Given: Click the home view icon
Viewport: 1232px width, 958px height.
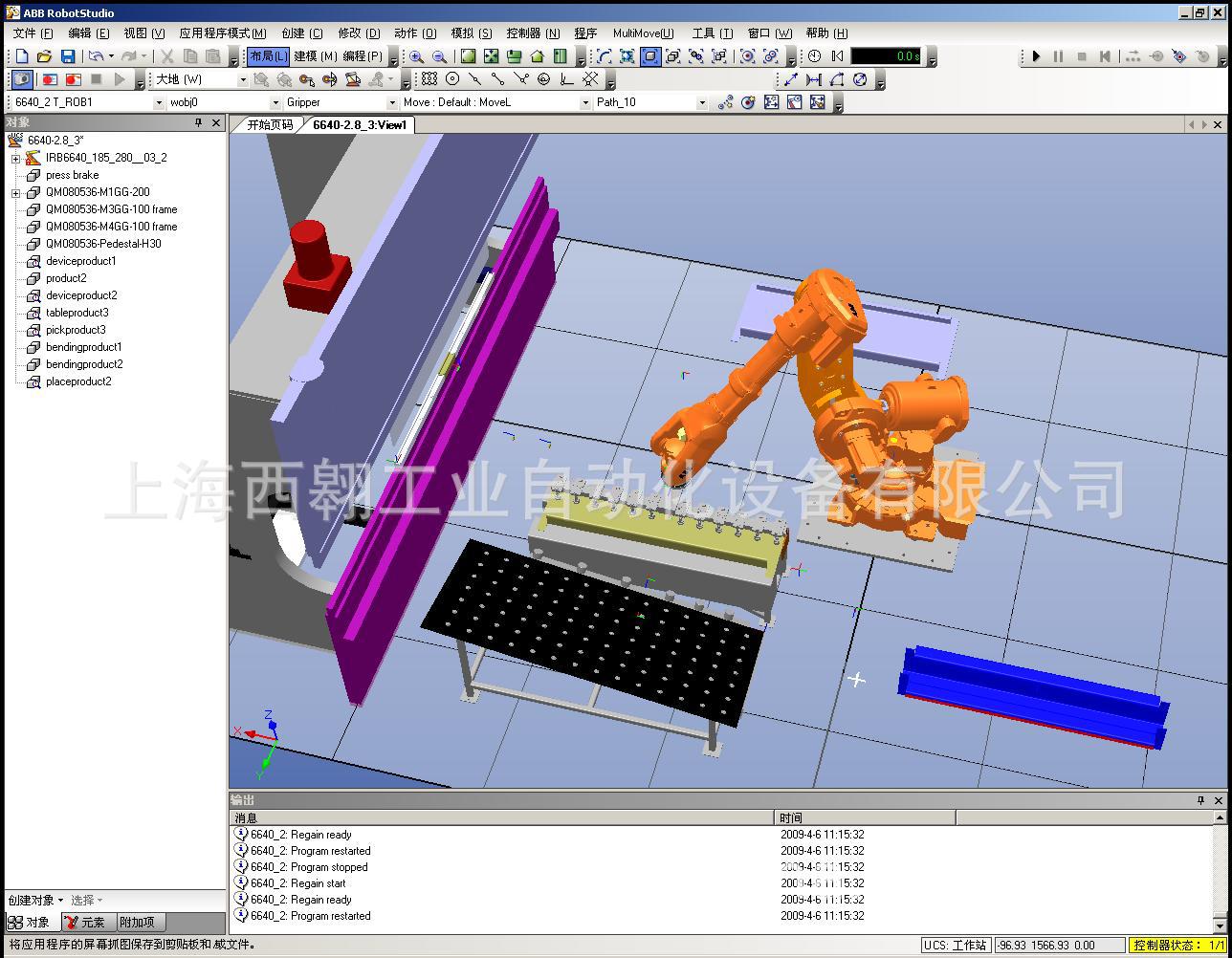Looking at the screenshot, I should [537, 57].
